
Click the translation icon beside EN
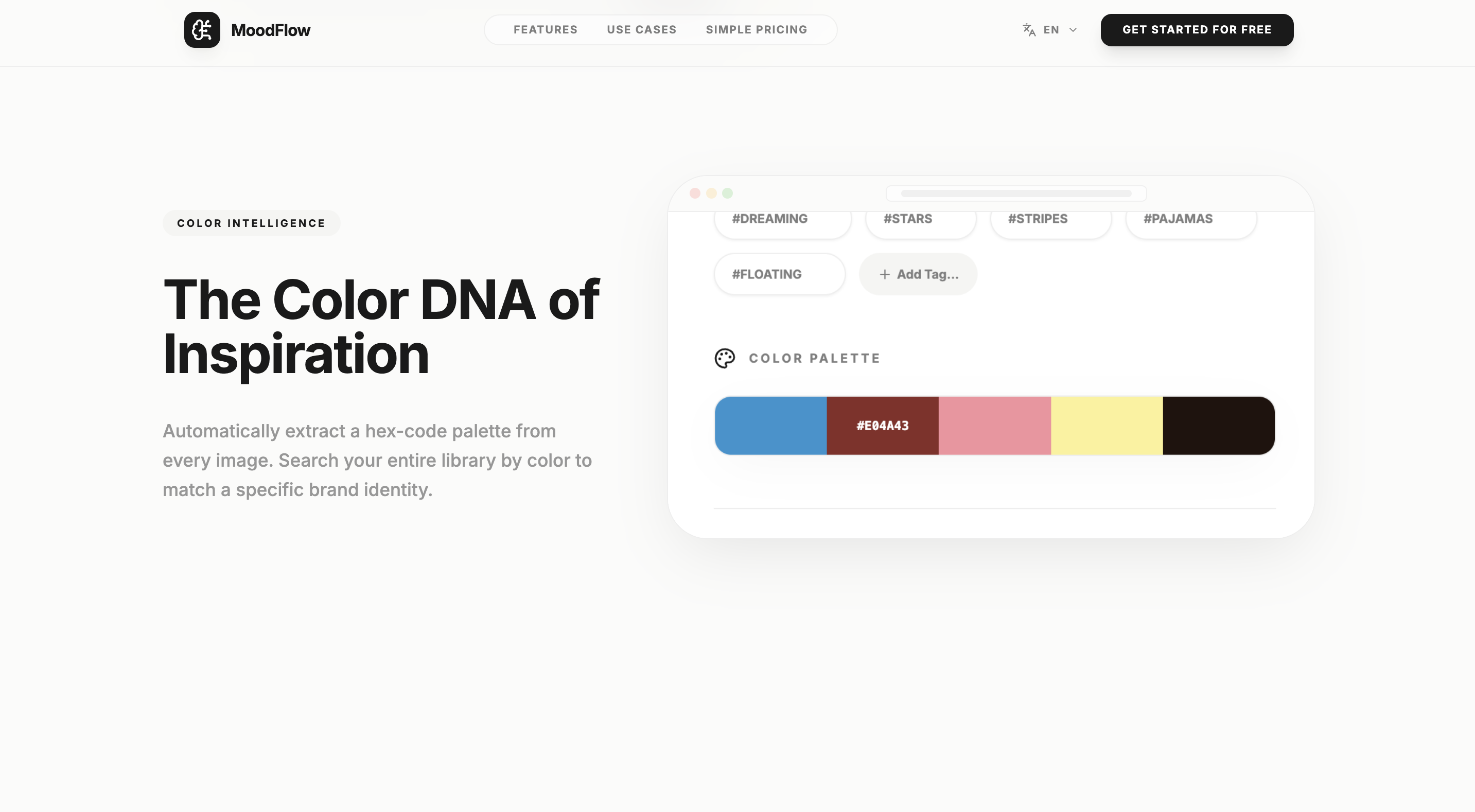(1029, 30)
